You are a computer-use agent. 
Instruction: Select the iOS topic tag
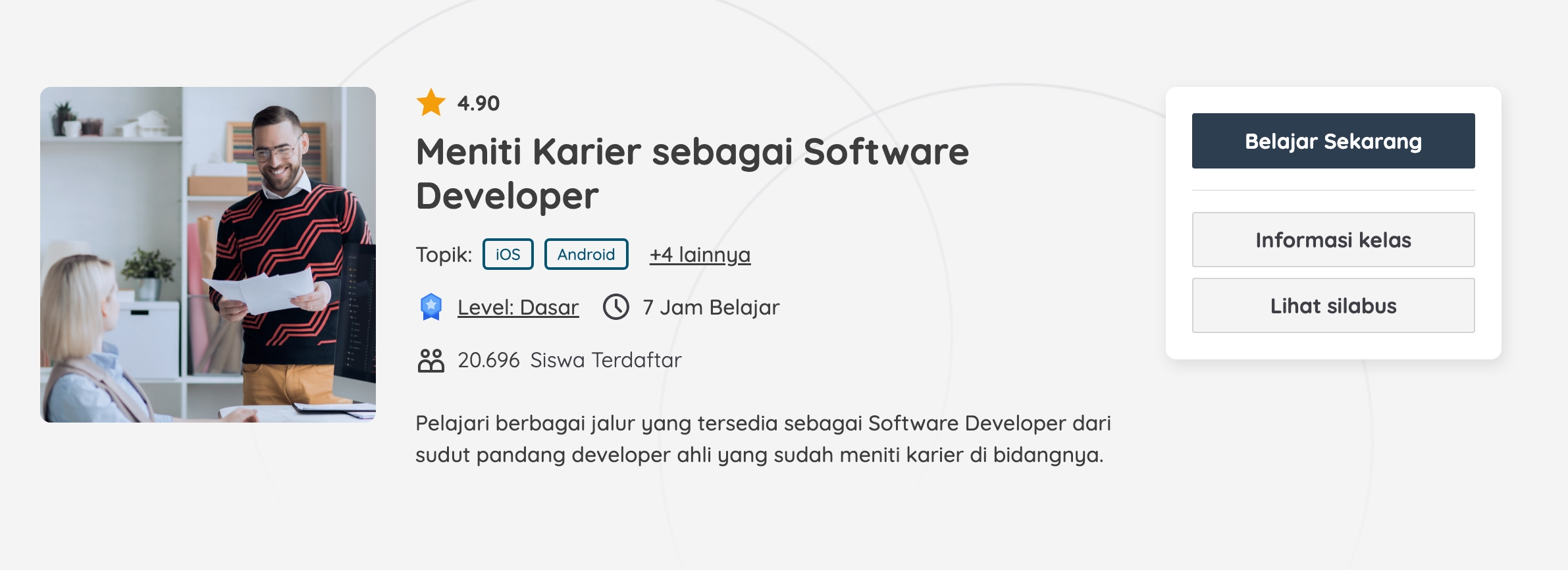tap(508, 254)
